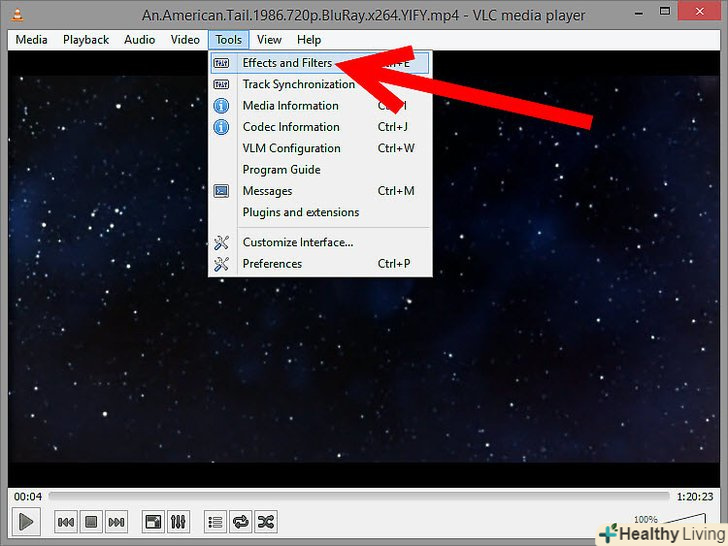
Task: Open the Video menu
Action: (x=185, y=40)
